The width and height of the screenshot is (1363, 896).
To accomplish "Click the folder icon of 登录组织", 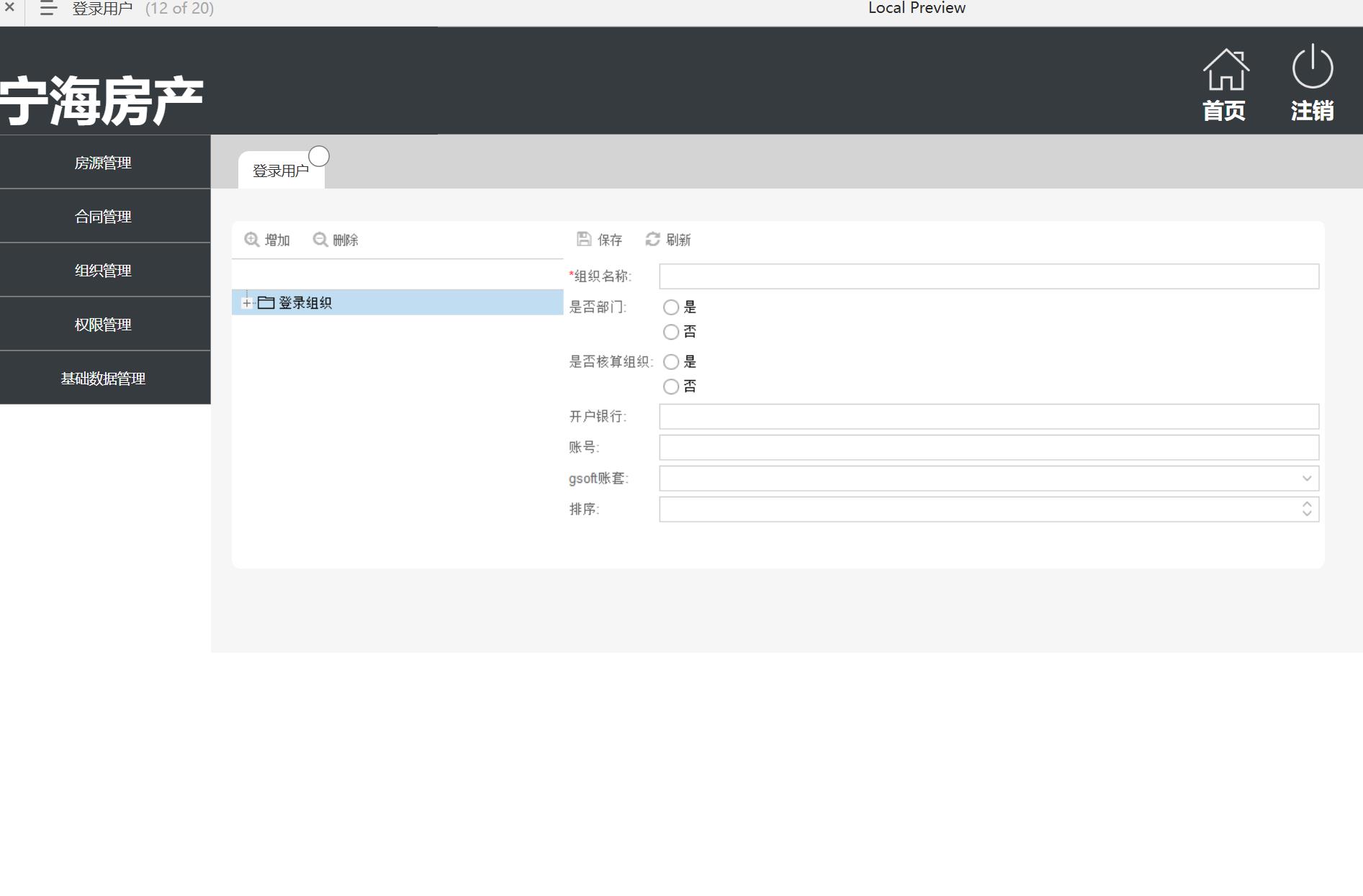I will tap(266, 302).
